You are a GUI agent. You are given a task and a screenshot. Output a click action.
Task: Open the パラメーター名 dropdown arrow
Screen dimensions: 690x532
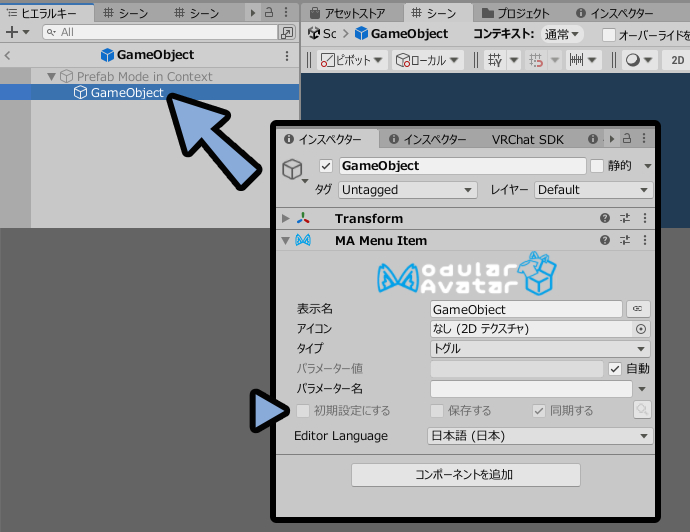(x=642, y=389)
